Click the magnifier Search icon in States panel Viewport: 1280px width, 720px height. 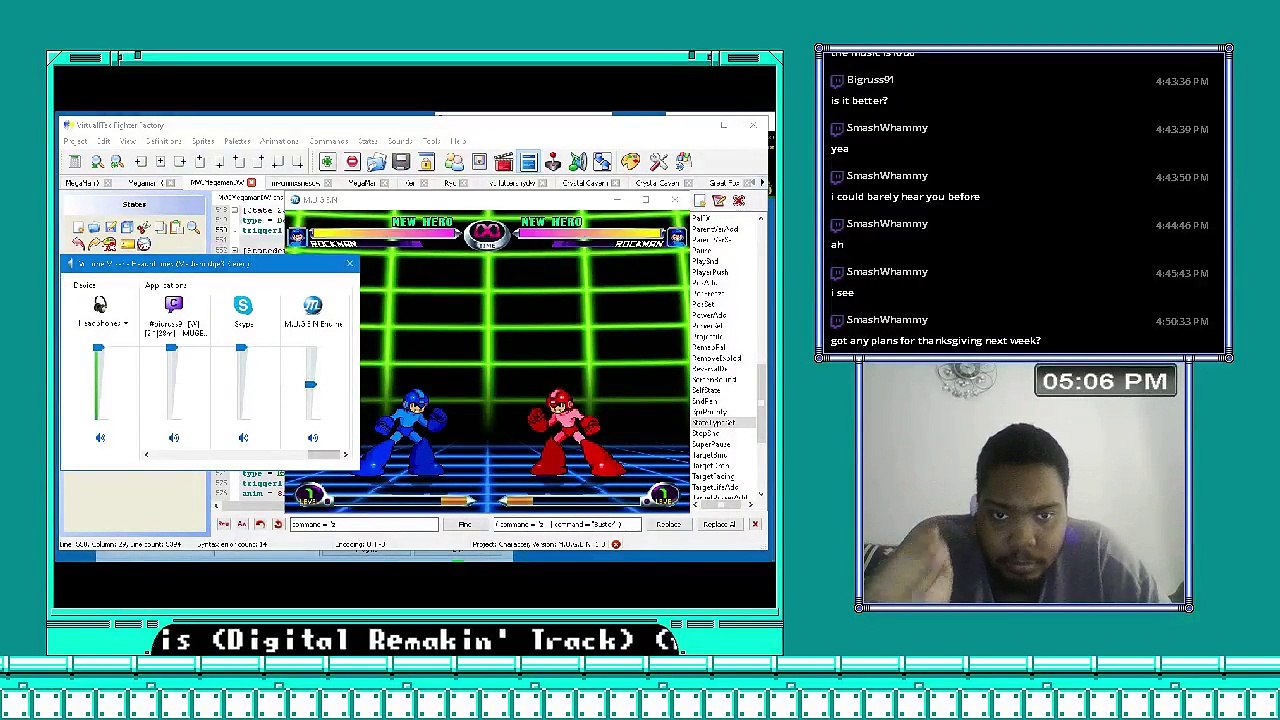tap(193, 228)
